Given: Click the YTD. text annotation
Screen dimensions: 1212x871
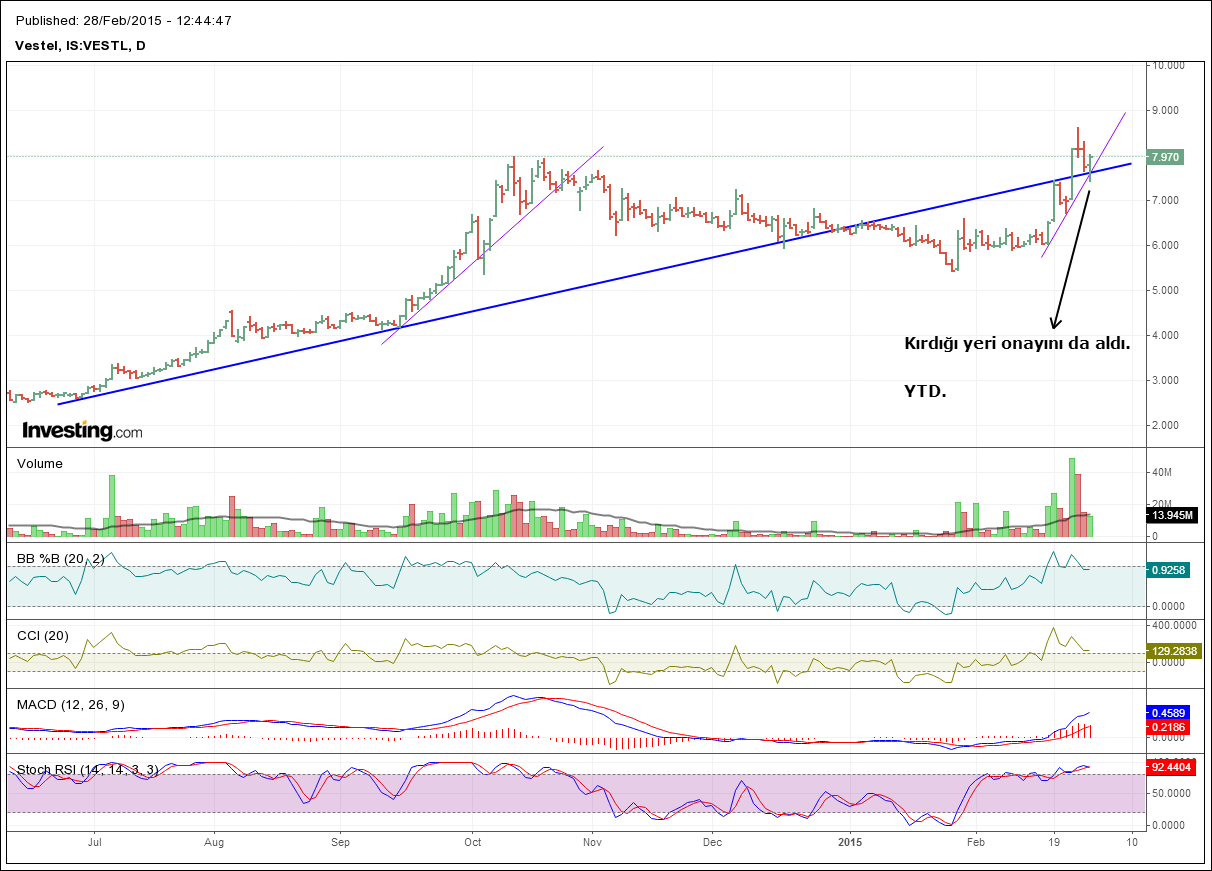Looking at the screenshot, I should point(925,391).
